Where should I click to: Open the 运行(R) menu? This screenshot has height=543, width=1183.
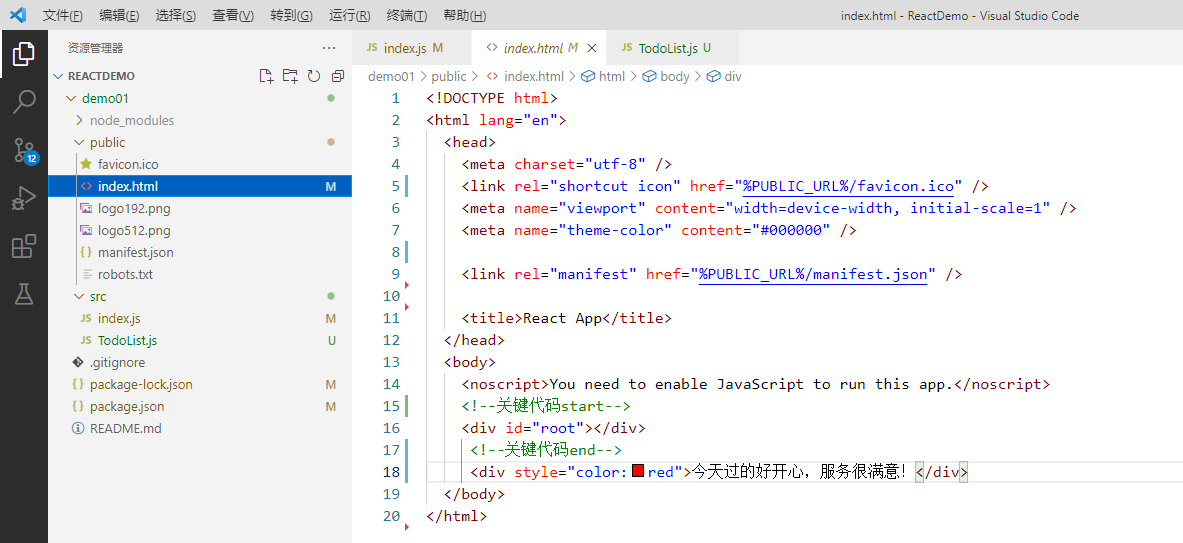pos(349,16)
